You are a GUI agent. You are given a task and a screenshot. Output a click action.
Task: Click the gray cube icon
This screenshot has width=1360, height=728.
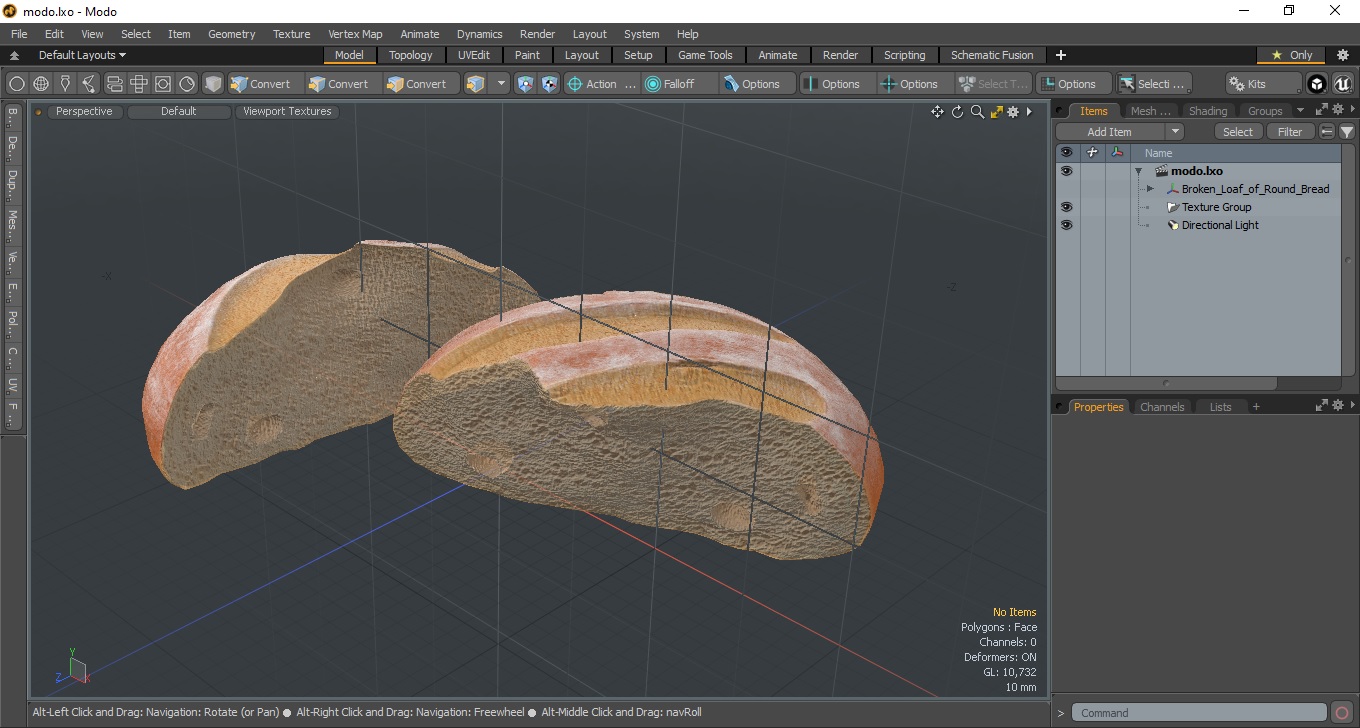point(213,84)
